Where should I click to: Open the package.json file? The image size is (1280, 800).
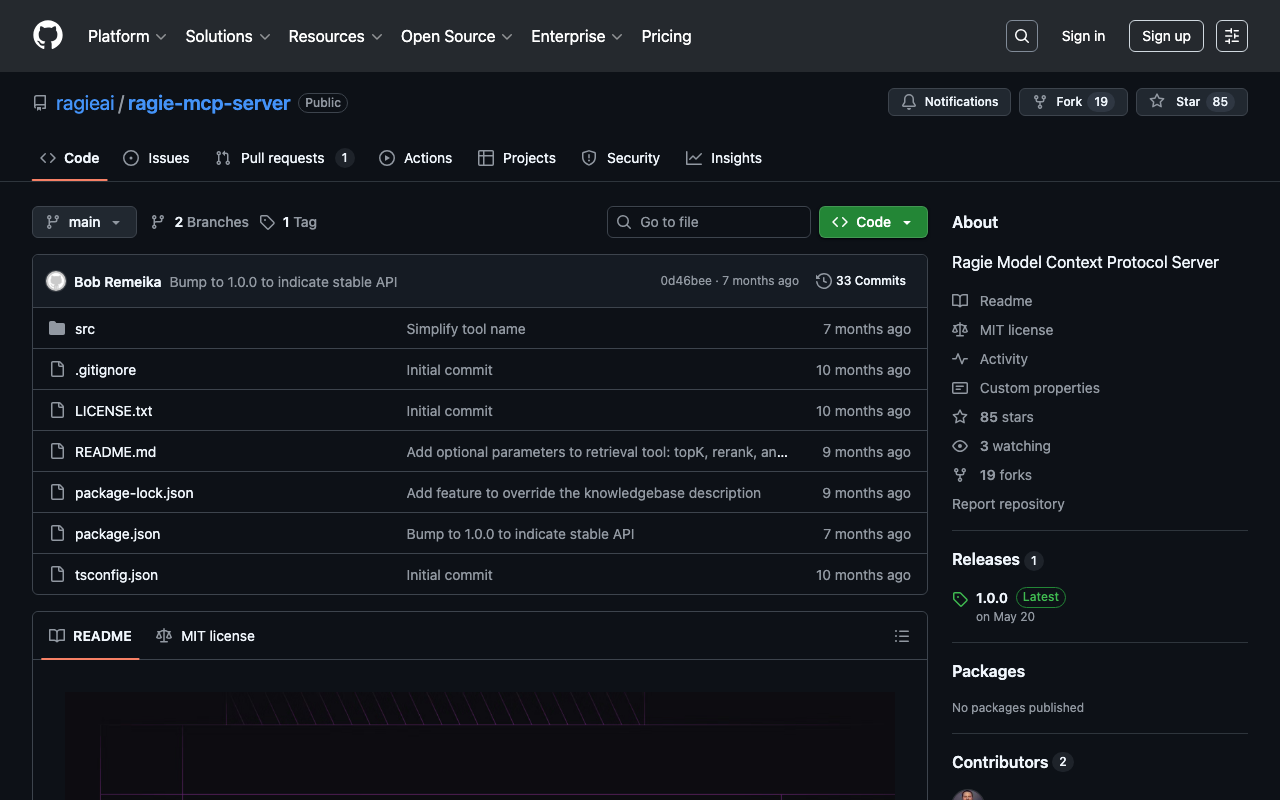point(117,534)
